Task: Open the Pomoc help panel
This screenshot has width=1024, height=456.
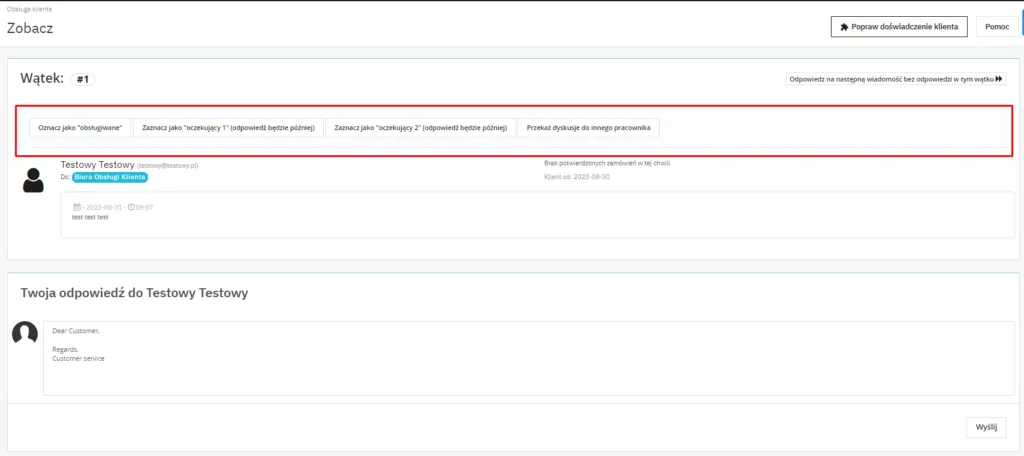Action: (996, 27)
